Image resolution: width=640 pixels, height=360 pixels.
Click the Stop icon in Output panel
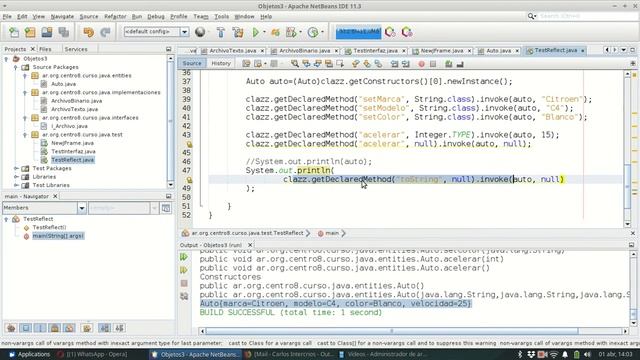184,283
